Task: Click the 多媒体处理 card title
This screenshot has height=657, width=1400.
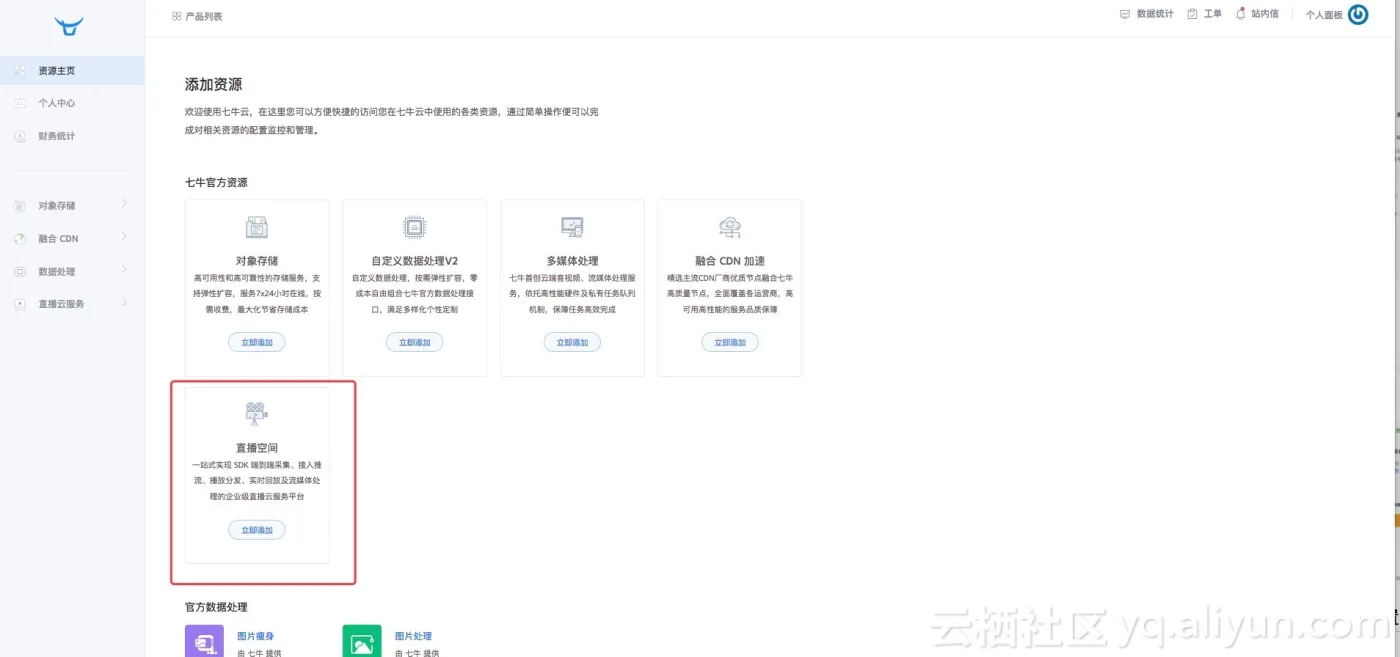Action: (x=572, y=261)
